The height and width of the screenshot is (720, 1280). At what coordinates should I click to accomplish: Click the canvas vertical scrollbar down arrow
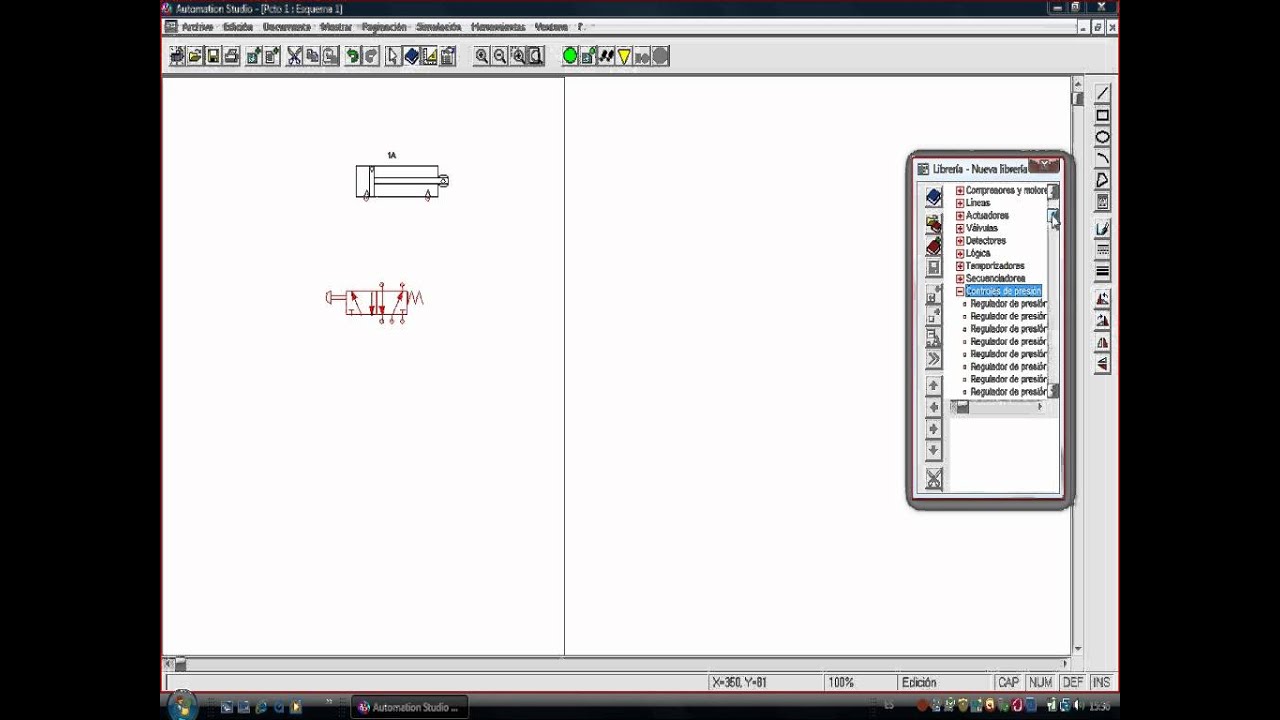(1077, 649)
